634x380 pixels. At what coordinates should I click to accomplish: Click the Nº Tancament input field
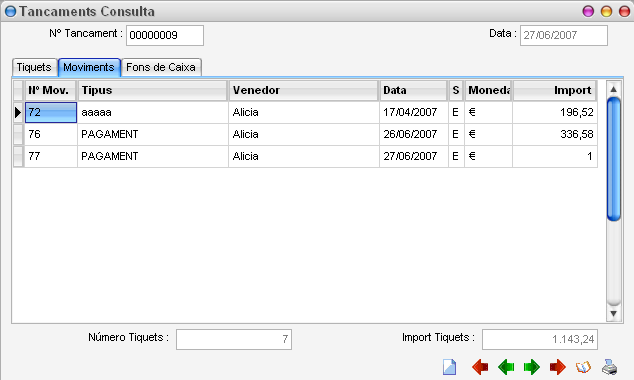(165, 35)
